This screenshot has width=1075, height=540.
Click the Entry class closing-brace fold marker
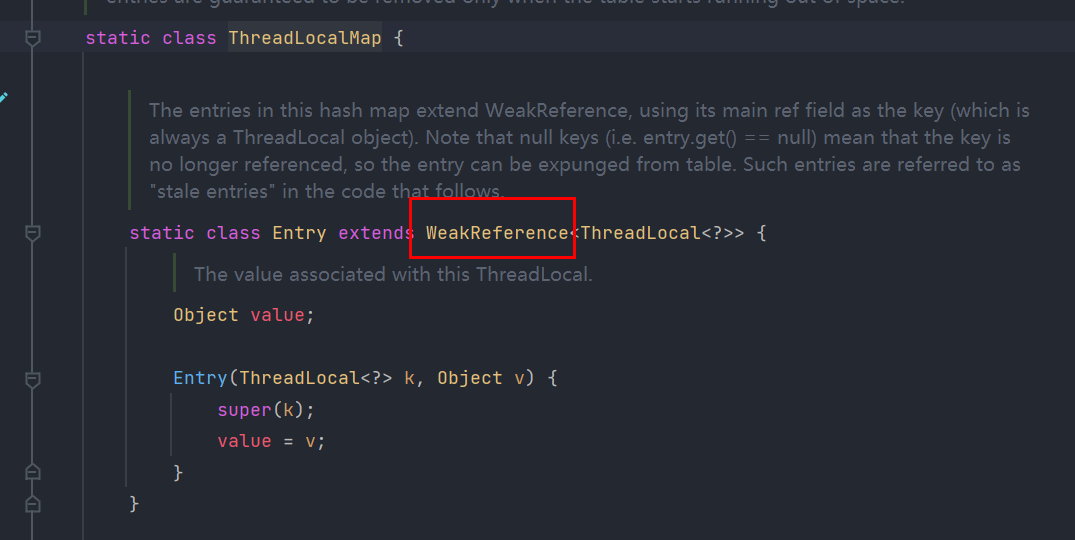[32, 505]
